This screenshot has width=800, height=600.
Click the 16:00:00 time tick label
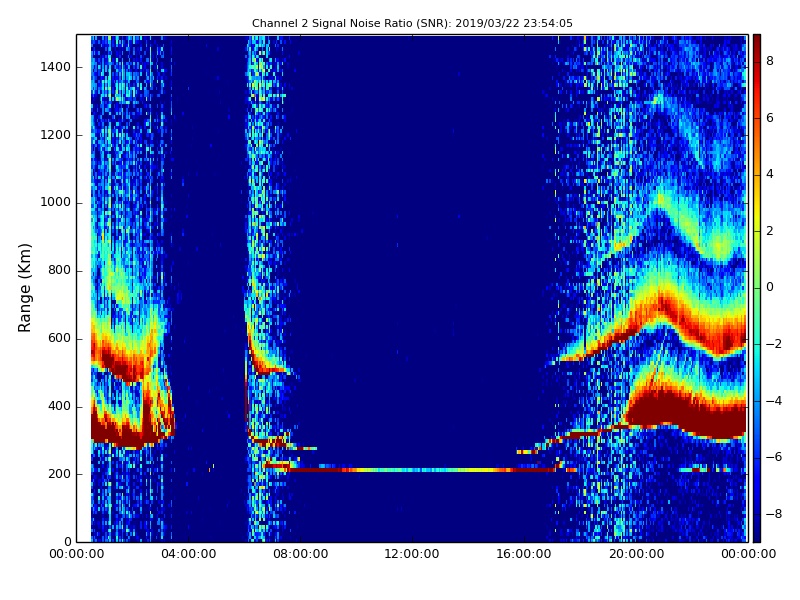point(524,554)
